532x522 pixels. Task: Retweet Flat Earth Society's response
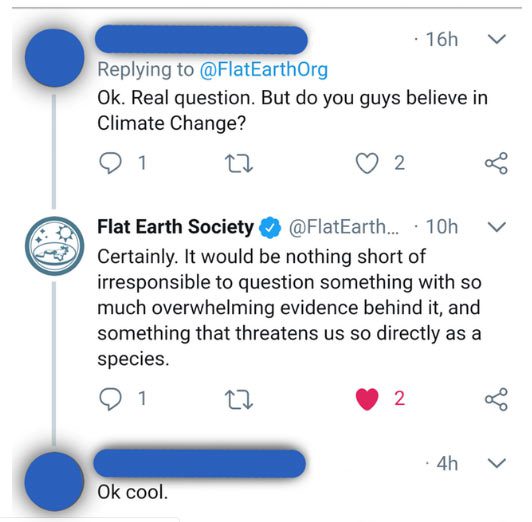pyautogui.click(x=239, y=399)
